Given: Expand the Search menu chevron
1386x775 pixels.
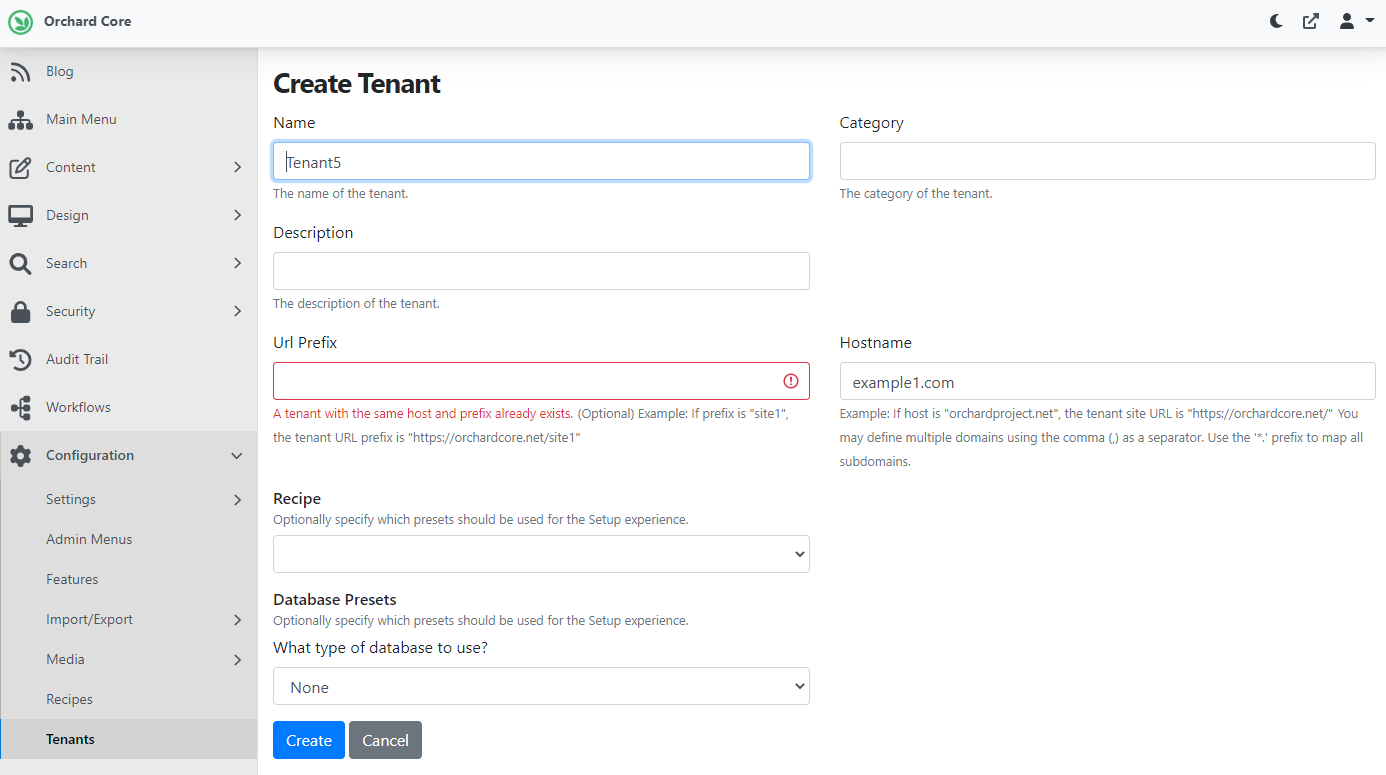Looking at the screenshot, I should click(237, 264).
